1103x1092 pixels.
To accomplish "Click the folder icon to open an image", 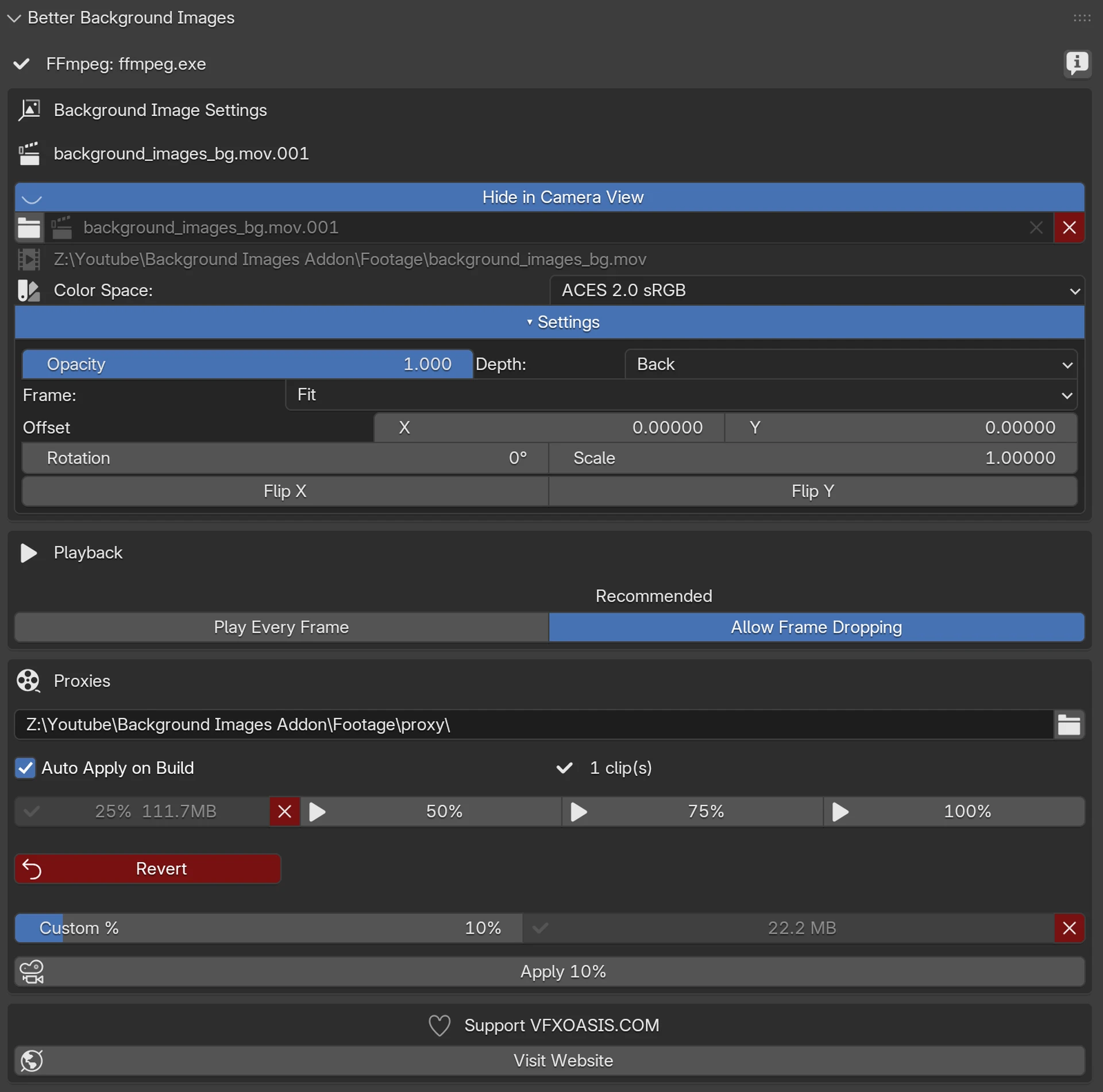I will (29, 228).
